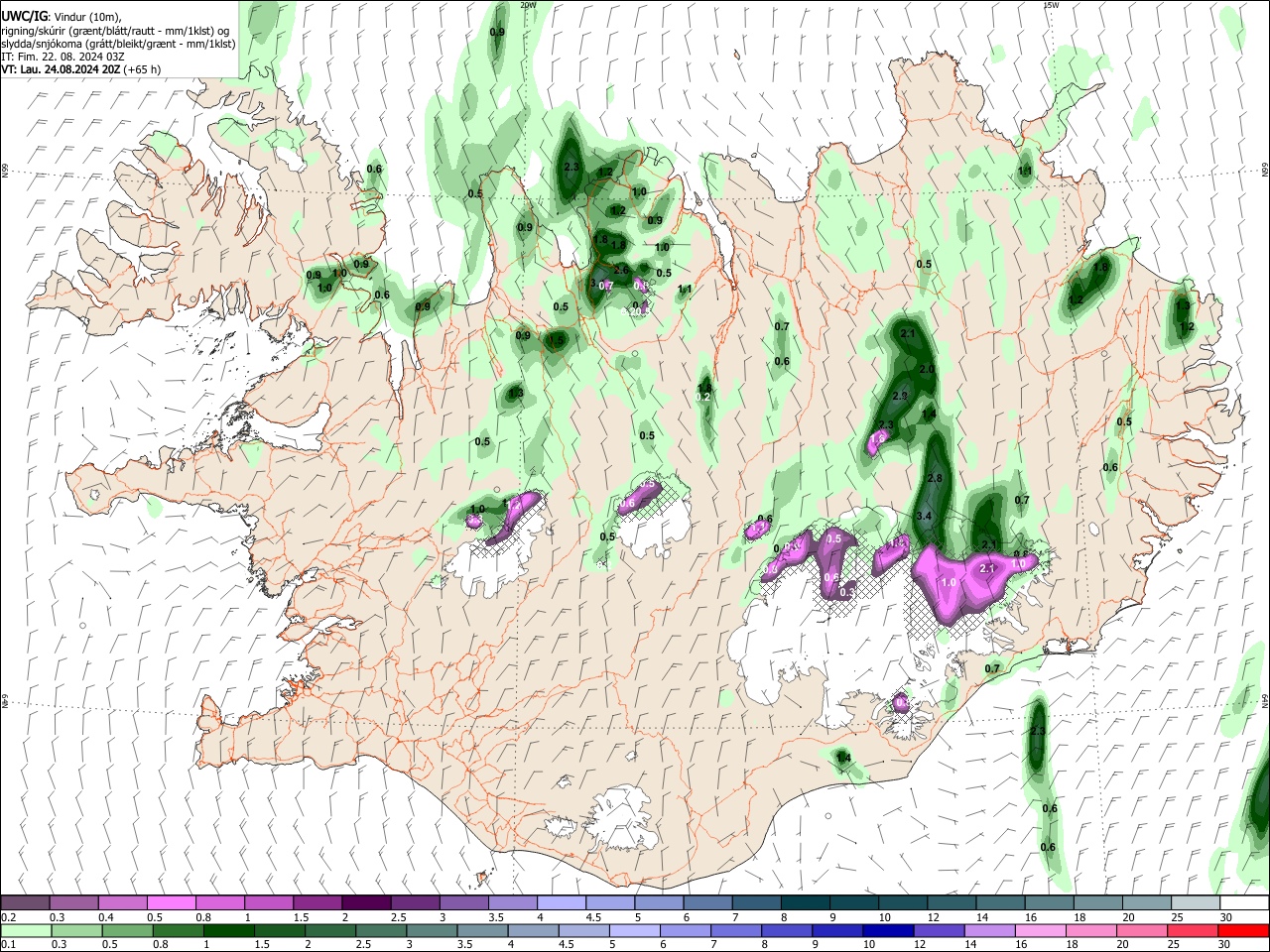Image resolution: width=1270 pixels, height=952 pixels.
Task: Click the "2.8" precipitation value on the map
Action: point(934,479)
